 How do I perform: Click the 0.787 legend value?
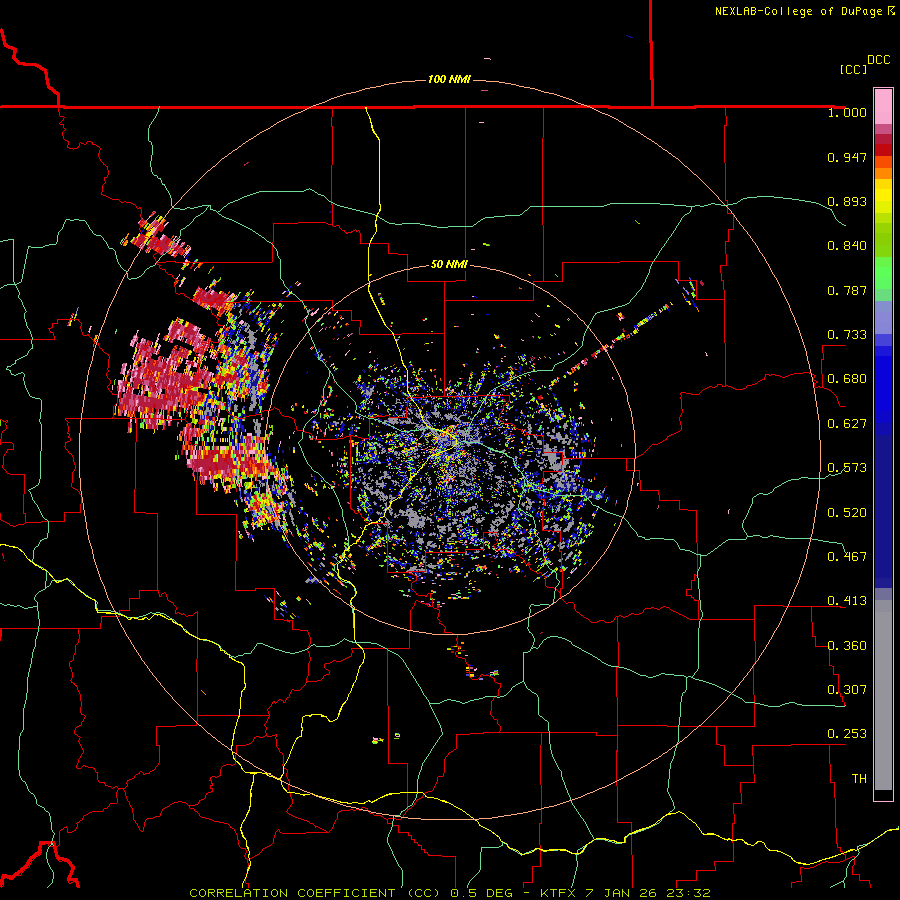(x=847, y=290)
